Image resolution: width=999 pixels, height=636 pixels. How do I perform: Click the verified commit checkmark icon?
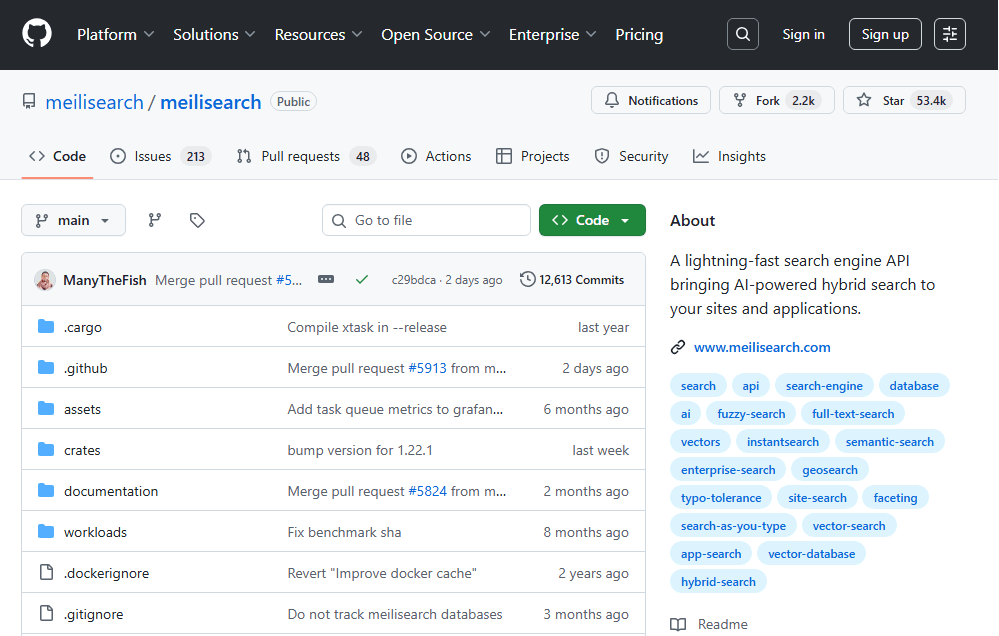click(362, 280)
